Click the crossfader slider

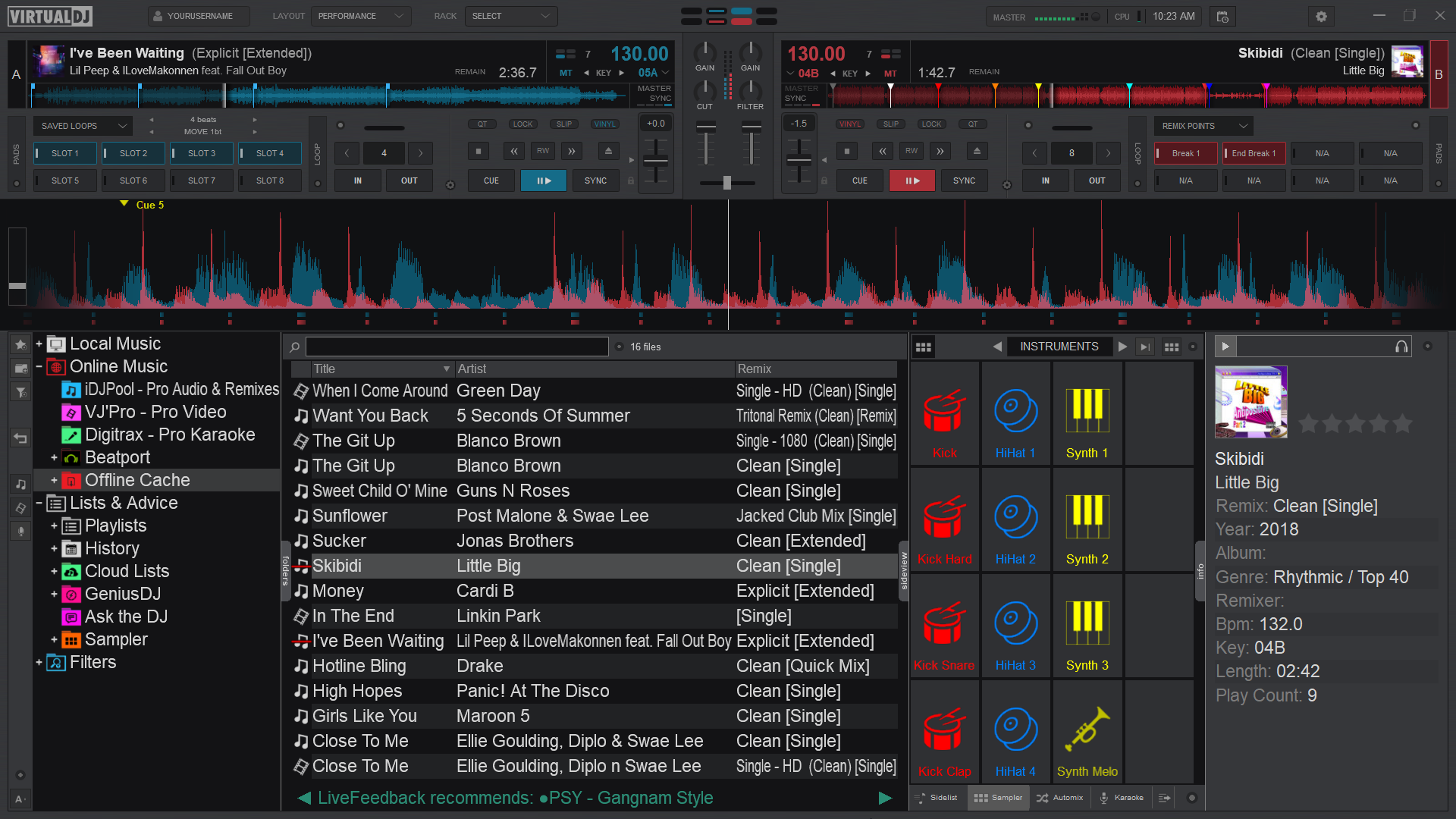tap(726, 183)
